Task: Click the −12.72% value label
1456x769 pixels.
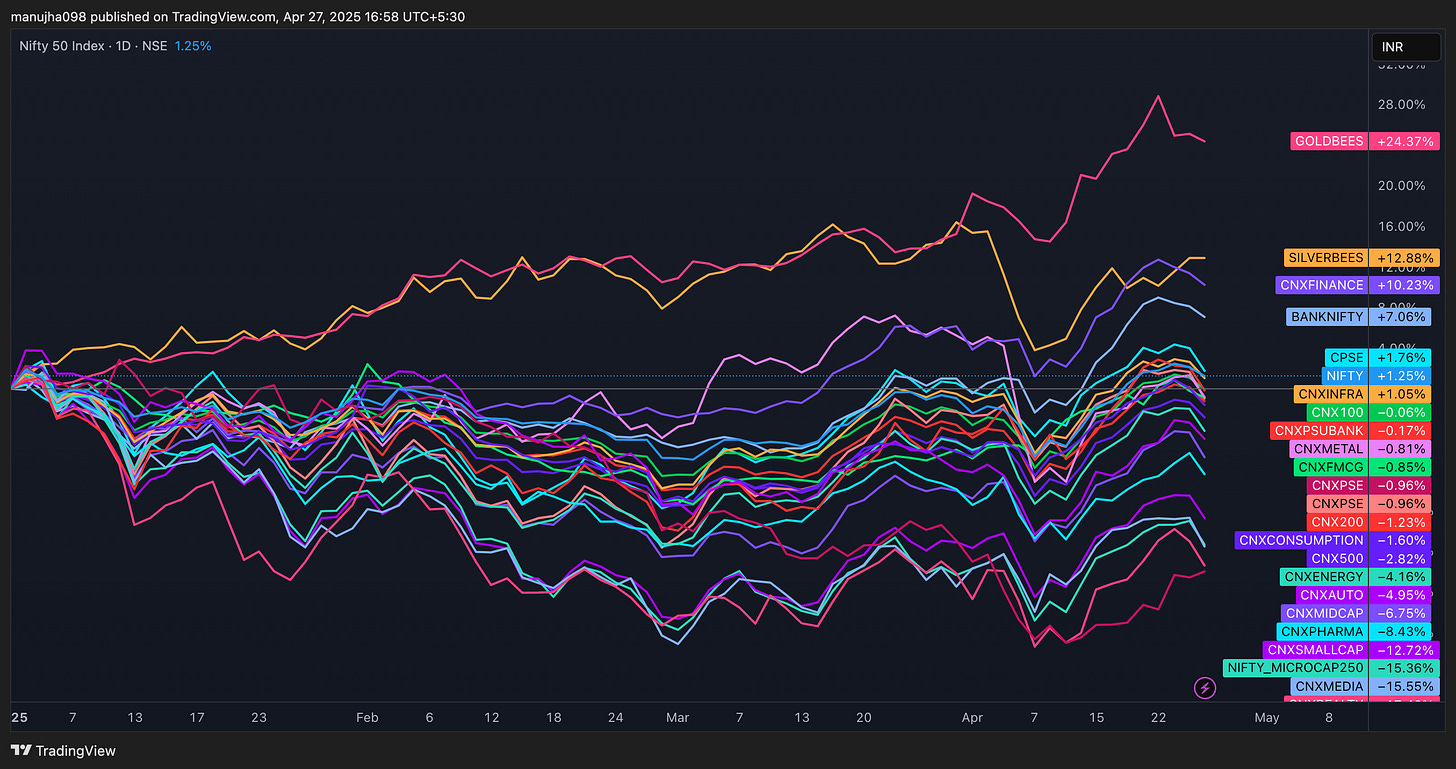Action: (x=1404, y=650)
